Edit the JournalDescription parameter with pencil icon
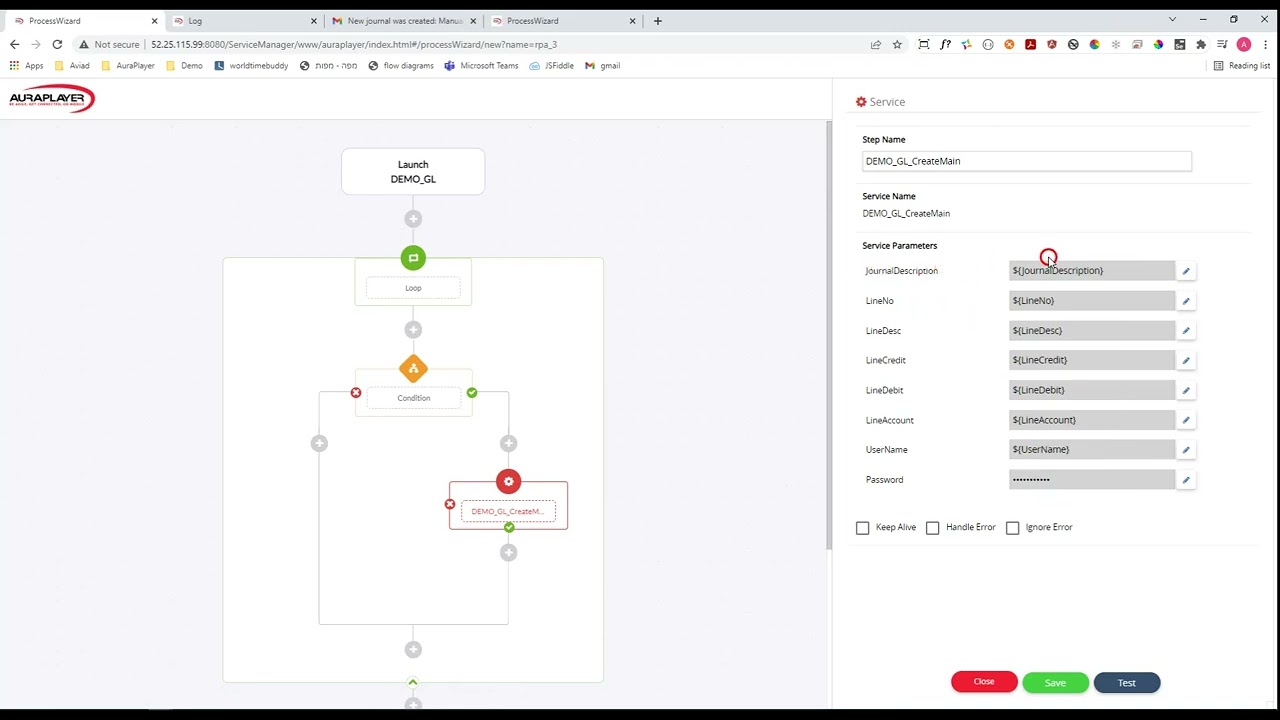This screenshot has height=720, width=1280. pyautogui.click(x=1186, y=271)
